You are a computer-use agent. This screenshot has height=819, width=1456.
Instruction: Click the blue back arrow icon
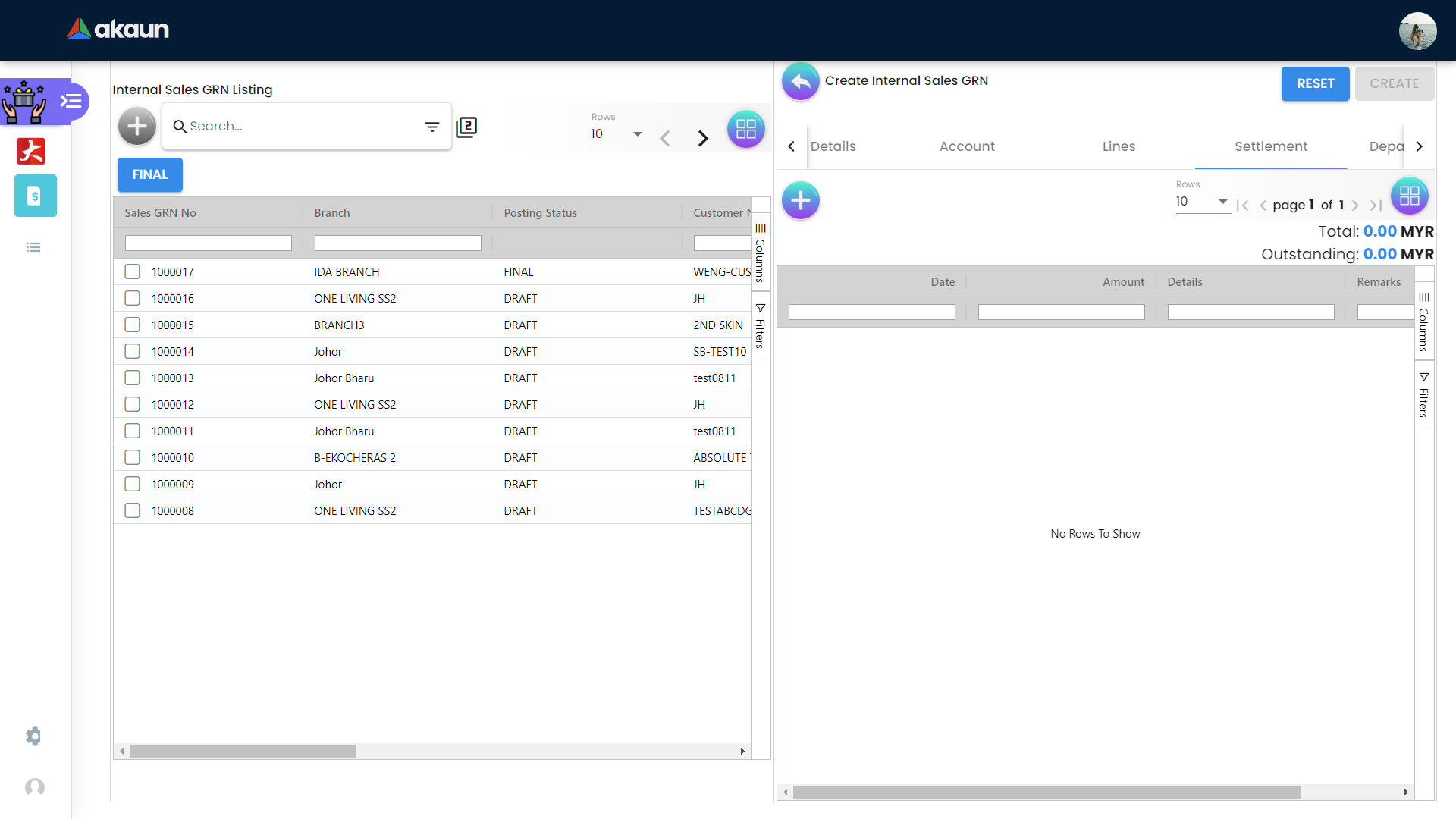tap(801, 81)
